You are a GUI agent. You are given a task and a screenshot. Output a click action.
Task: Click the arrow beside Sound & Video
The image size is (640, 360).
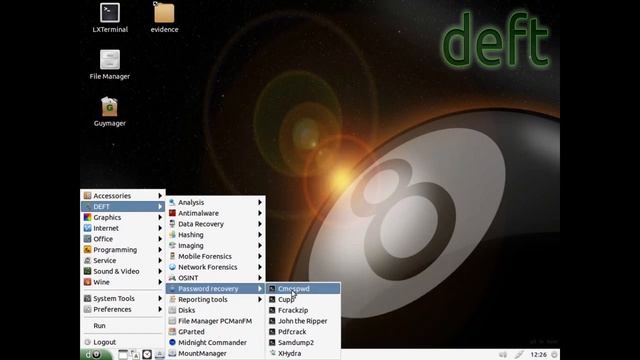[x=160, y=271]
